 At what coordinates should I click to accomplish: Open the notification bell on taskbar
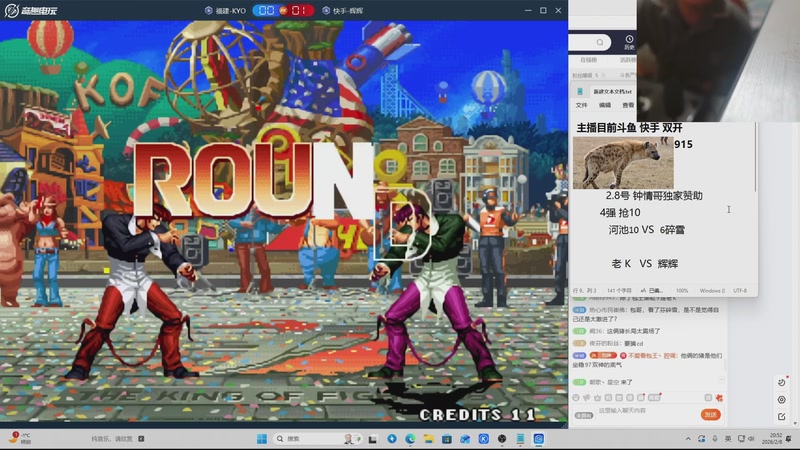coord(789,439)
